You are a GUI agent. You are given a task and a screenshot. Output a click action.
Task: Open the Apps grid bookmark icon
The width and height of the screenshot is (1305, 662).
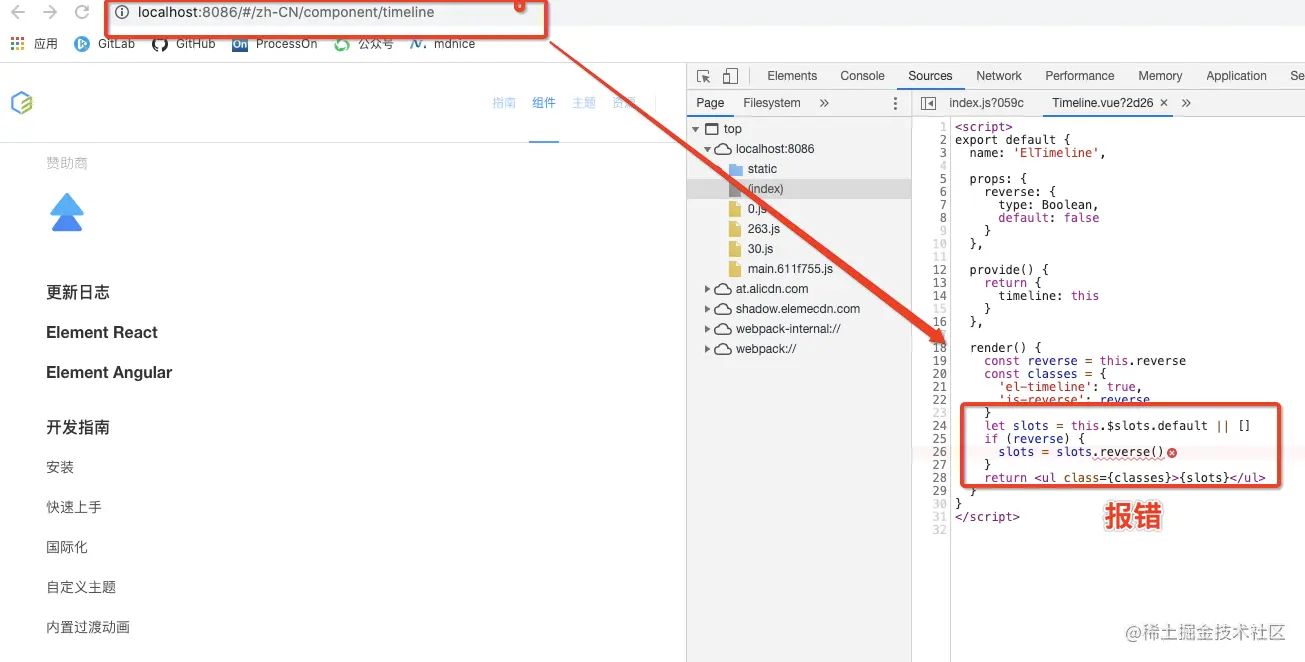(x=16, y=44)
